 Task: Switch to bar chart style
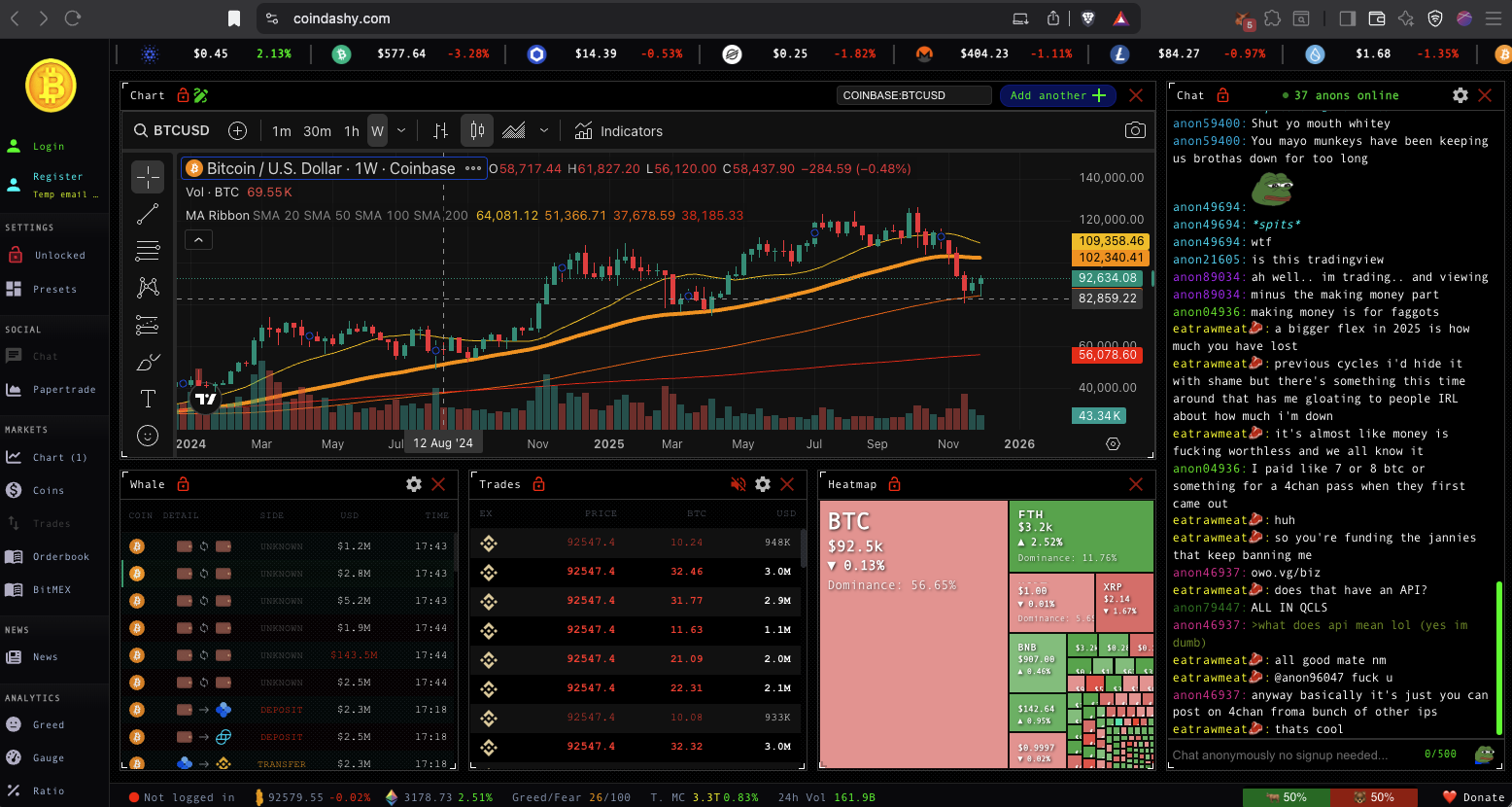(440, 130)
